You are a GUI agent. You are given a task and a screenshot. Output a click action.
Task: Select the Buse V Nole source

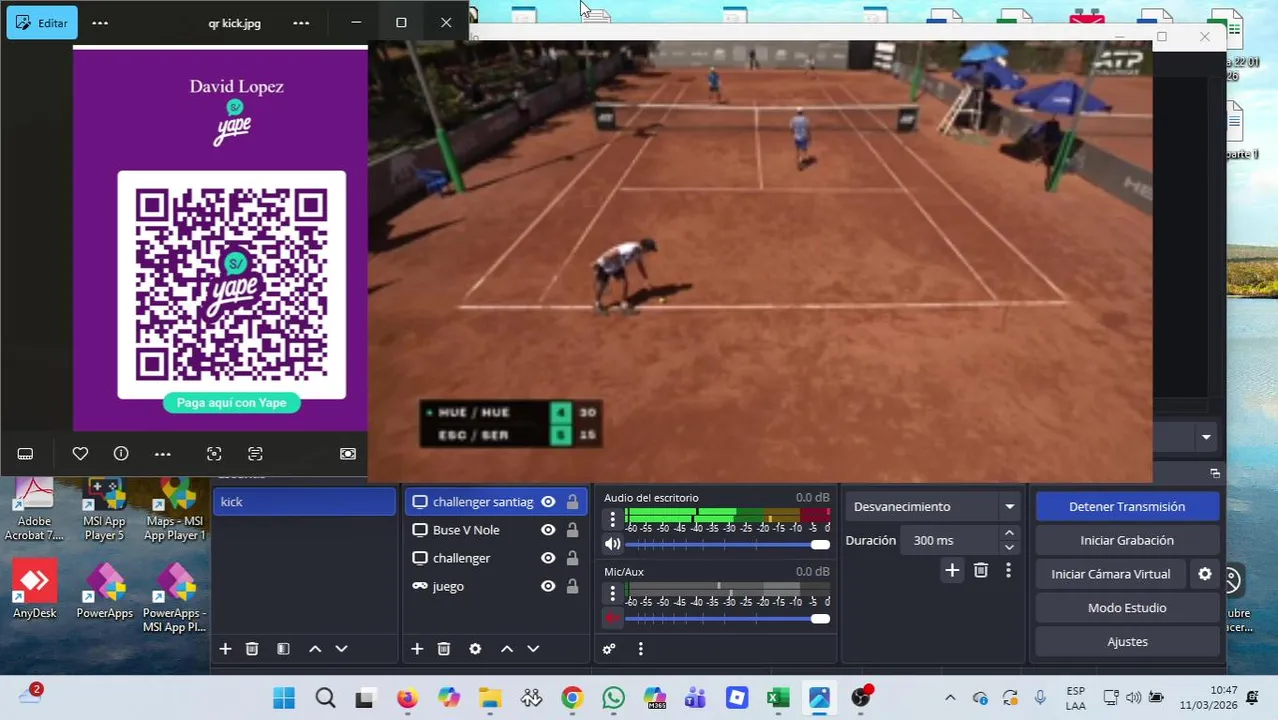click(x=466, y=530)
